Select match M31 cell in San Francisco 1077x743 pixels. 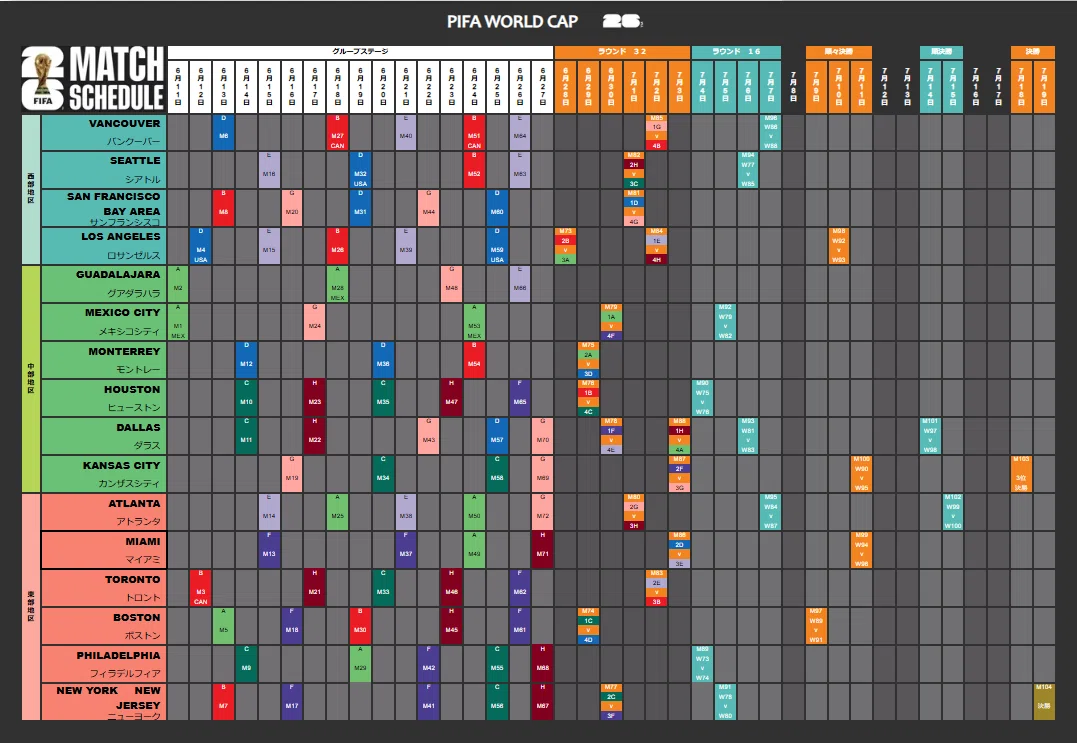[360, 208]
